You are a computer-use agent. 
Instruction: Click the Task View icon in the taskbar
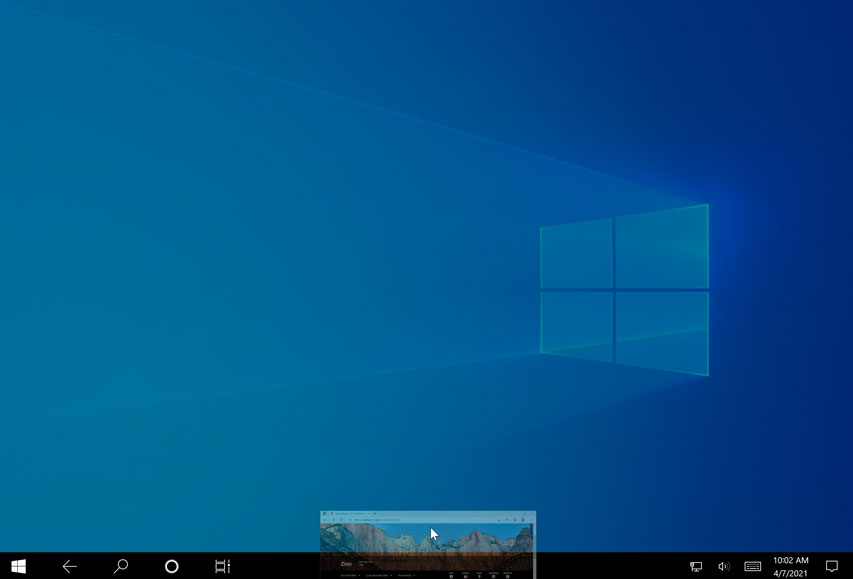coord(221,566)
